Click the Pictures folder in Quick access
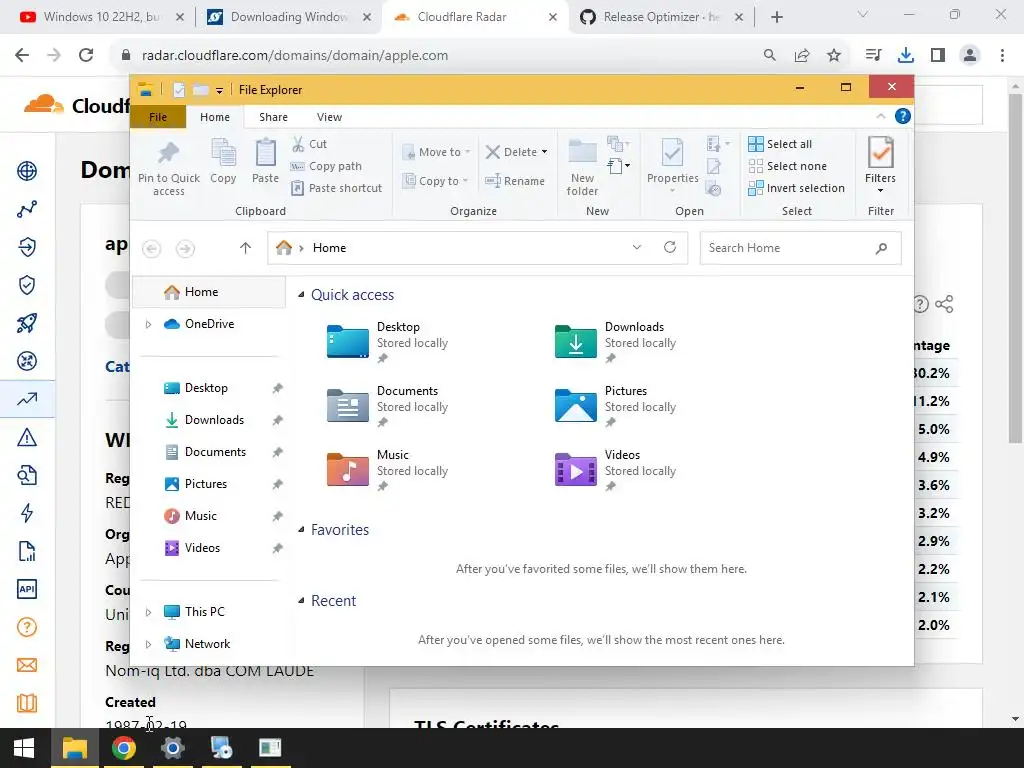Screen dimensions: 1024x768 (x=616, y=406)
